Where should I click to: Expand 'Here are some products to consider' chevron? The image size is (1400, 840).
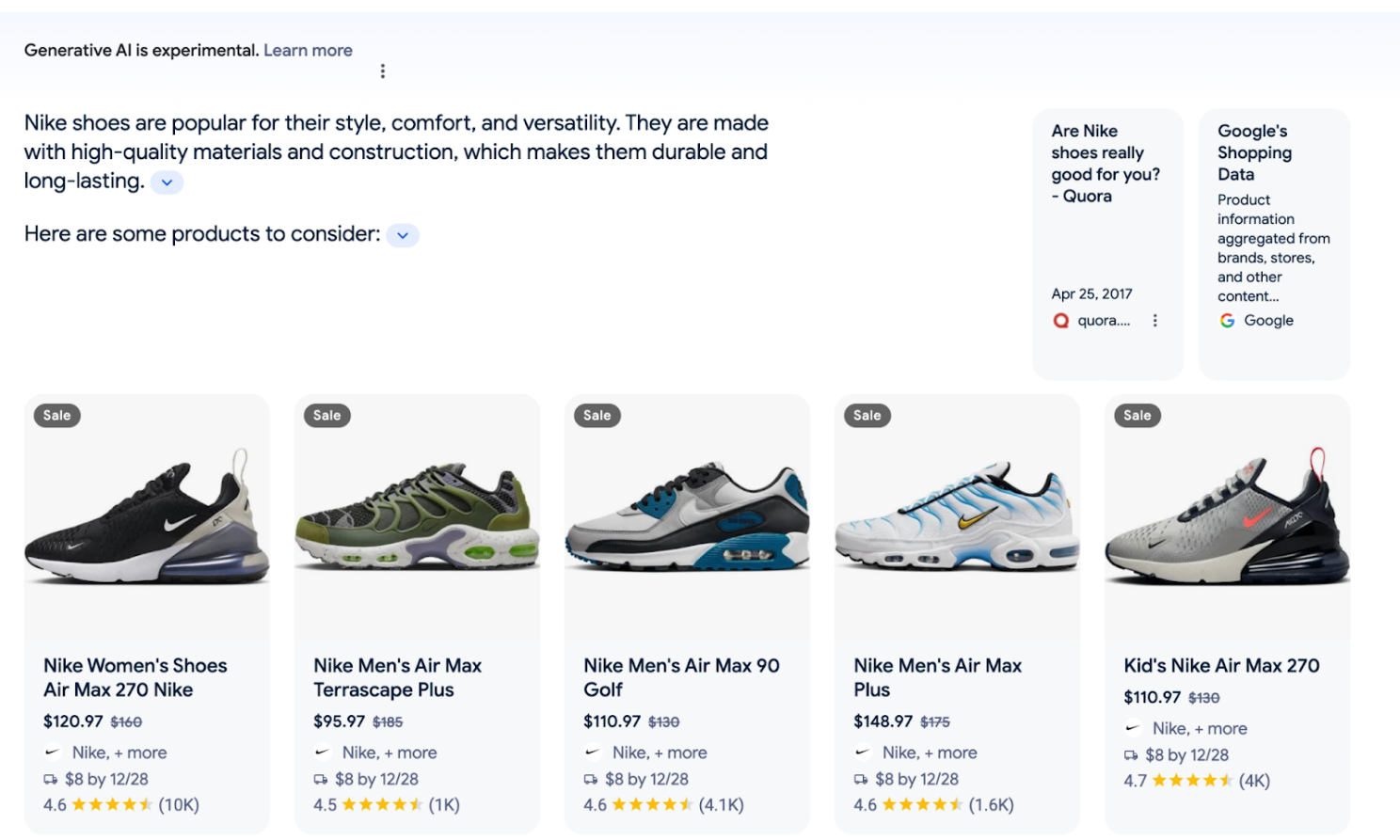pos(403,235)
